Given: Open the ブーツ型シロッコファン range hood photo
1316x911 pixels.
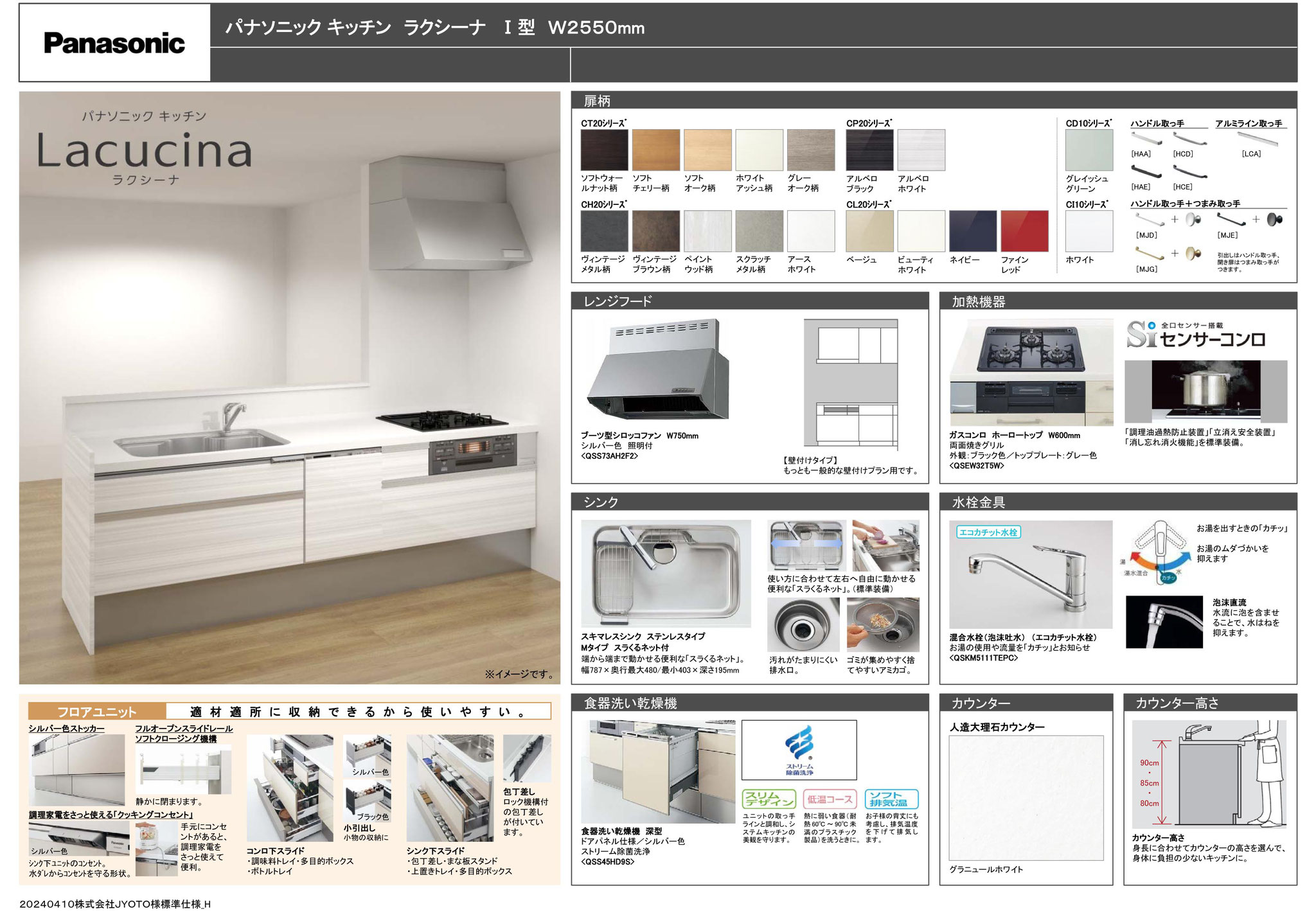Looking at the screenshot, I should pos(658,370).
